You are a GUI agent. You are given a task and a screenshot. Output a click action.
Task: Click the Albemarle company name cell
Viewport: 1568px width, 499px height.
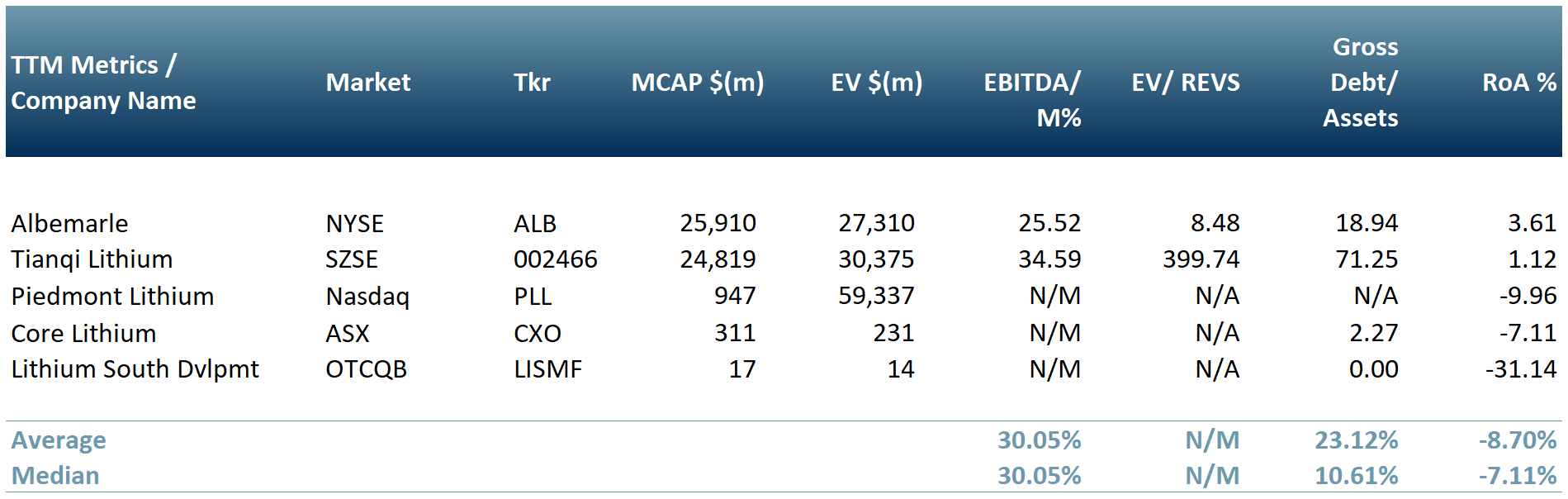(69, 223)
